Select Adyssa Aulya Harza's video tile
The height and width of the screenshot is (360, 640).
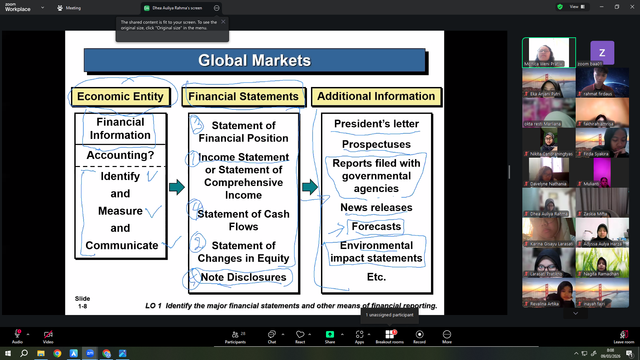602,233
